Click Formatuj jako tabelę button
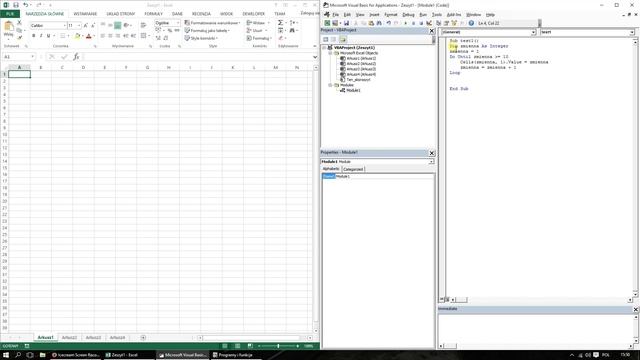The width and height of the screenshot is (640, 360). pyautogui.click(x=207, y=31)
